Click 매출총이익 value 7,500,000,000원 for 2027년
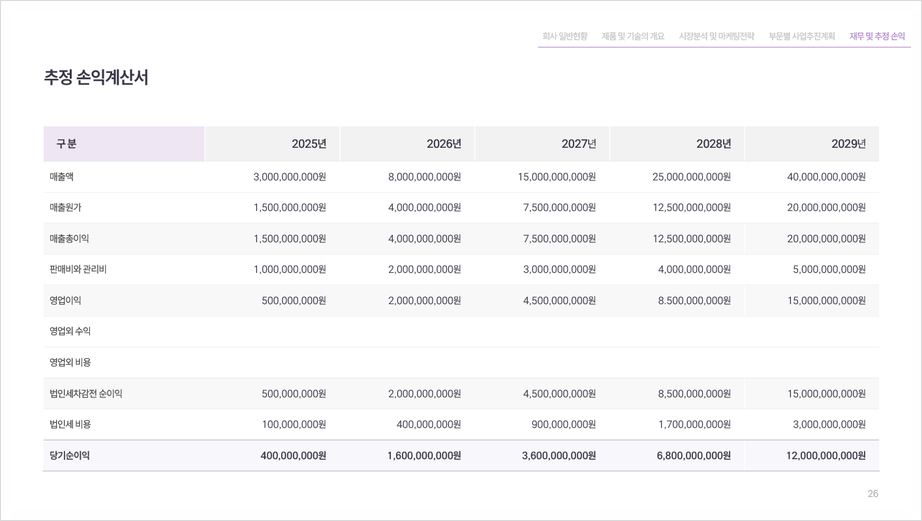Viewport: 922px width, 521px height. 559,239
